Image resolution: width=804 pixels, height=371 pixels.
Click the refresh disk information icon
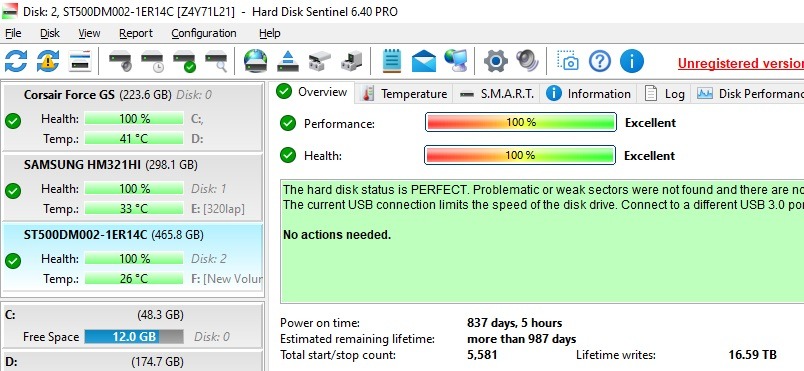point(16,61)
